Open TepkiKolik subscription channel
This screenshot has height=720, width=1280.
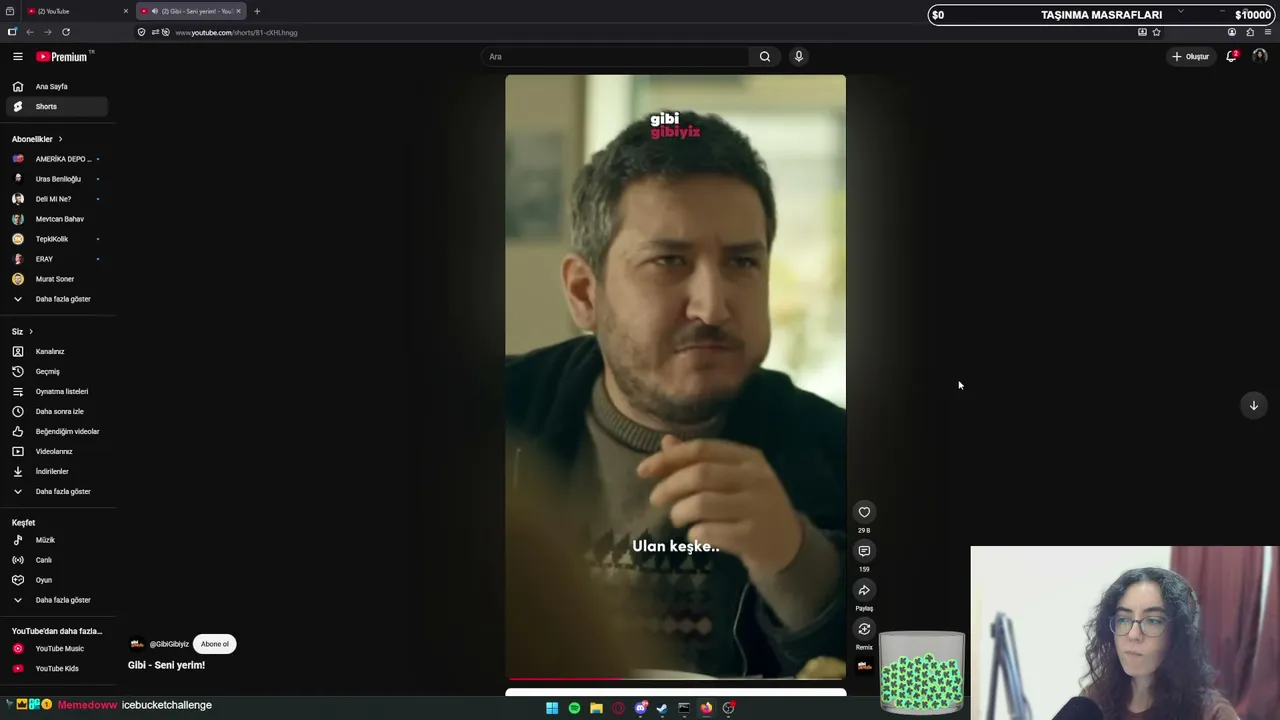tap(56, 239)
